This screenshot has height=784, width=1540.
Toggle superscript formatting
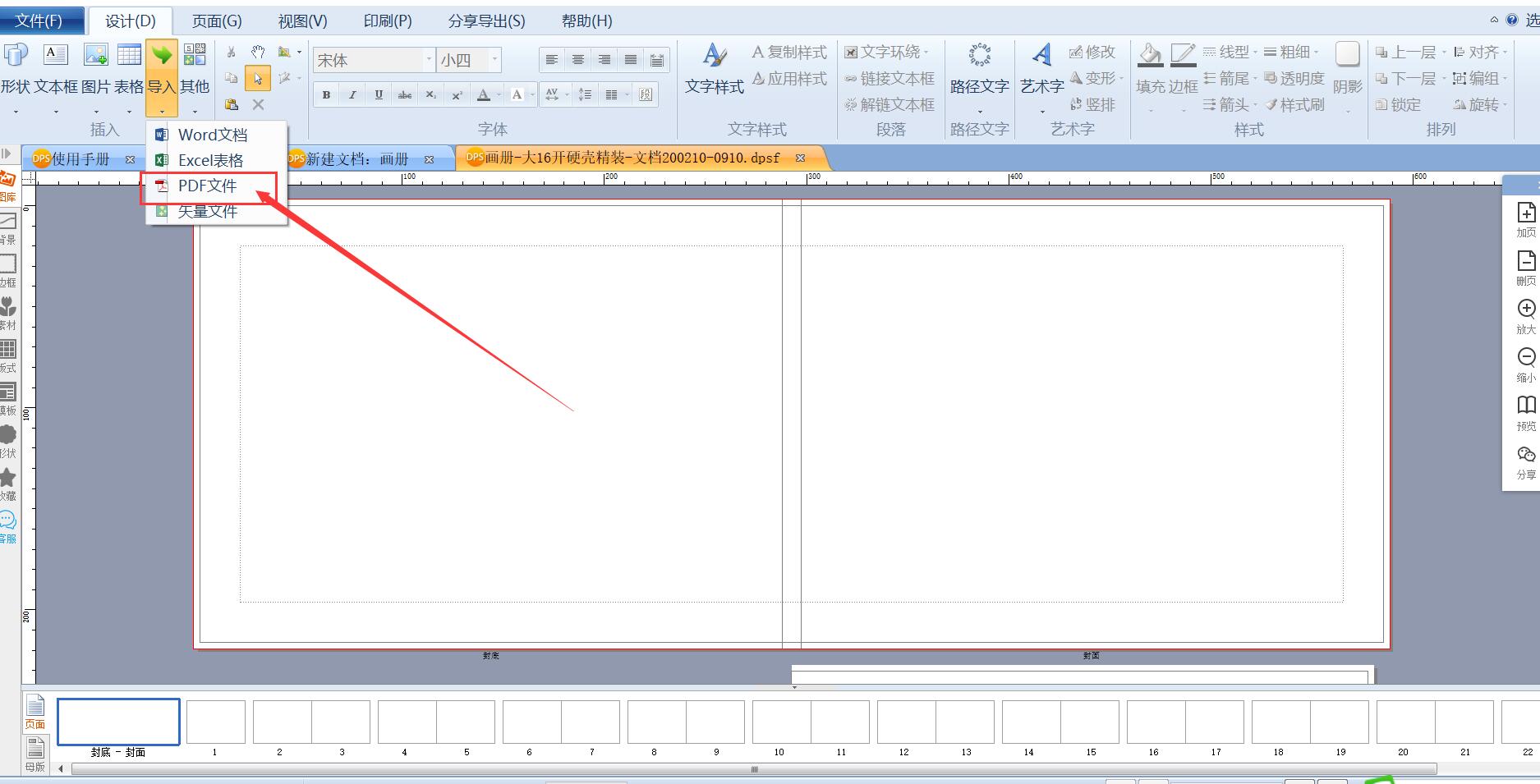pyautogui.click(x=457, y=95)
